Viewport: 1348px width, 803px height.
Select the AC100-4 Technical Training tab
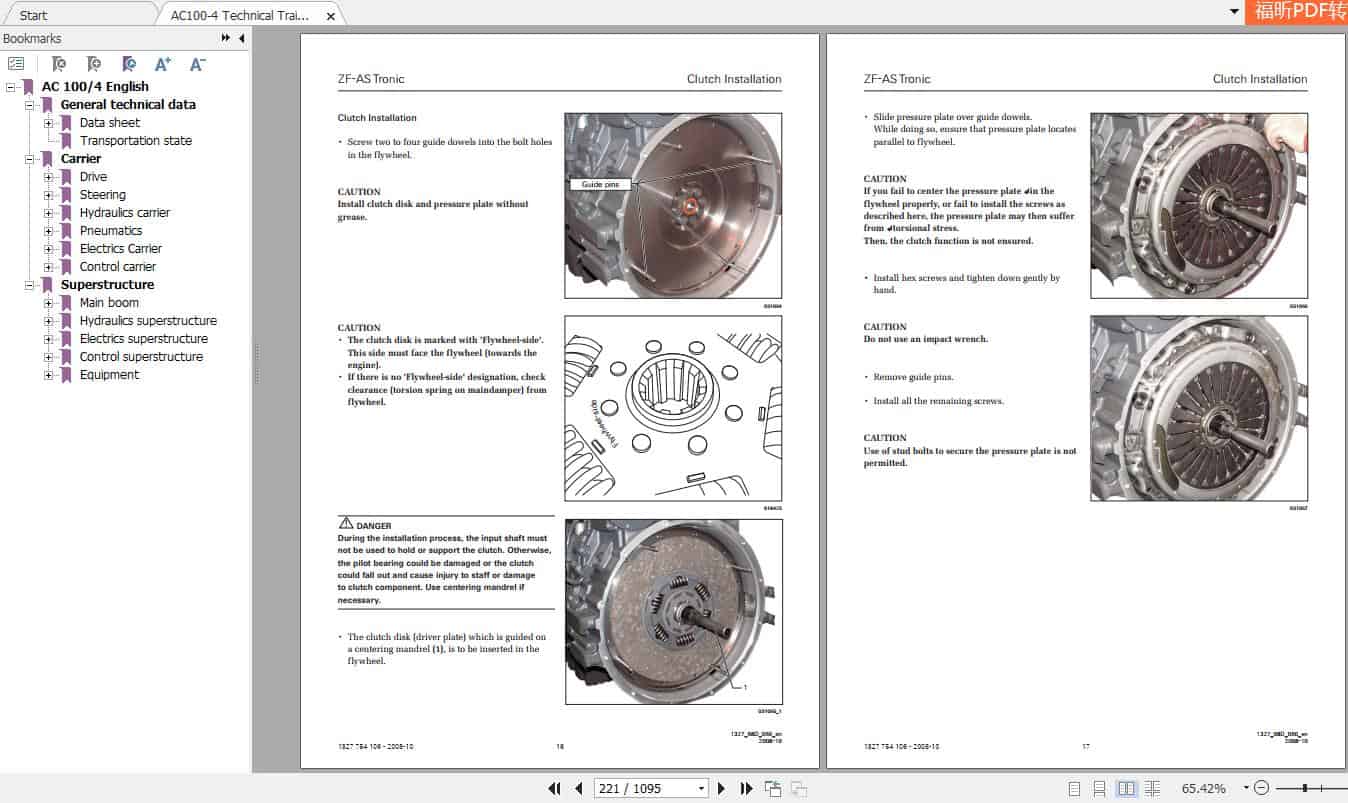[x=240, y=15]
